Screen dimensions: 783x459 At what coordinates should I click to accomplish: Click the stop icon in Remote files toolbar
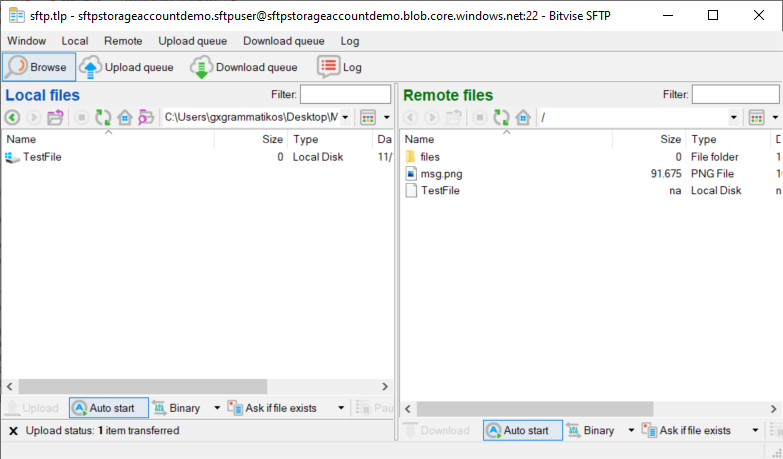479,118
